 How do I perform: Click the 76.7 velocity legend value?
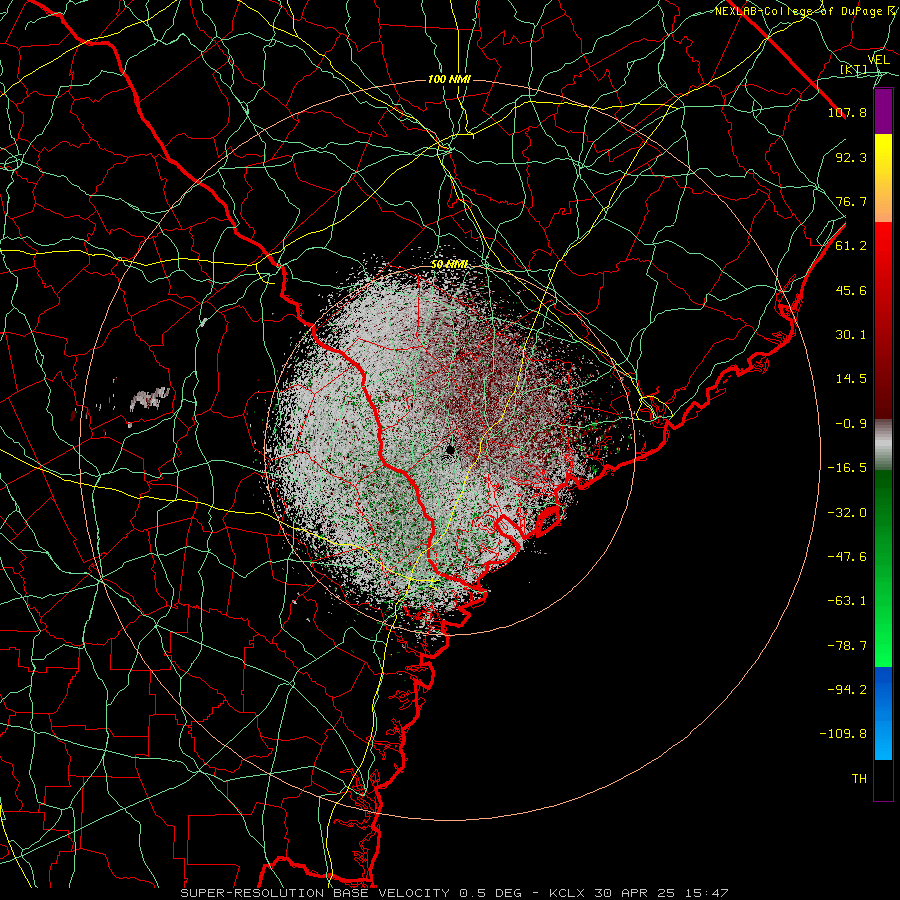point(851,201)
